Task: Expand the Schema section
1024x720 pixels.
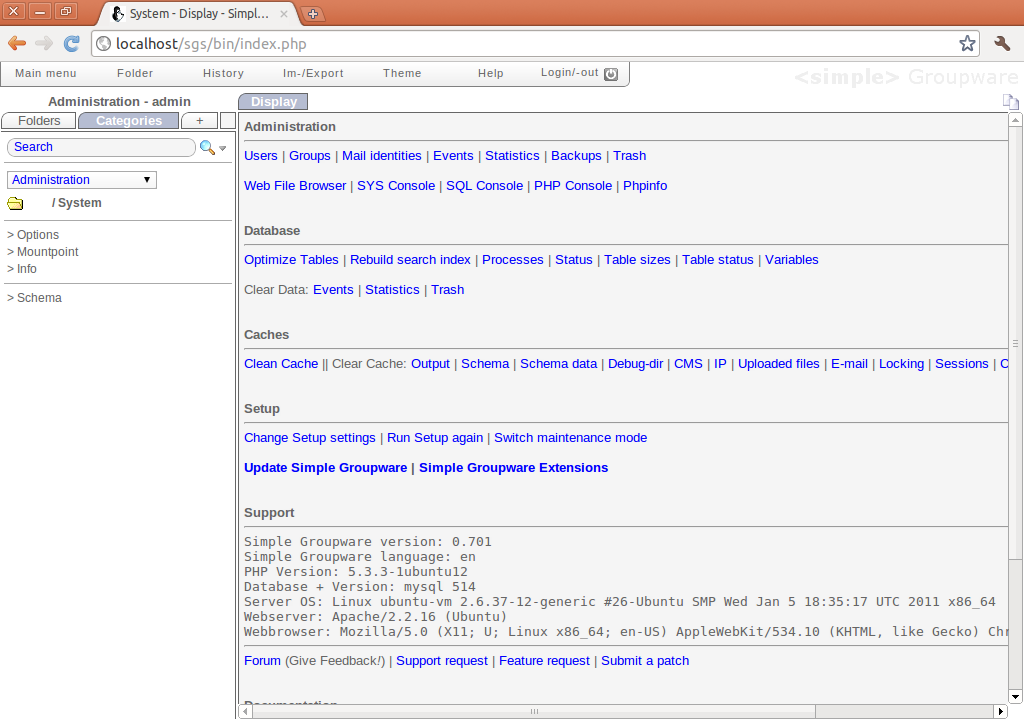Action: click(34, 297)
